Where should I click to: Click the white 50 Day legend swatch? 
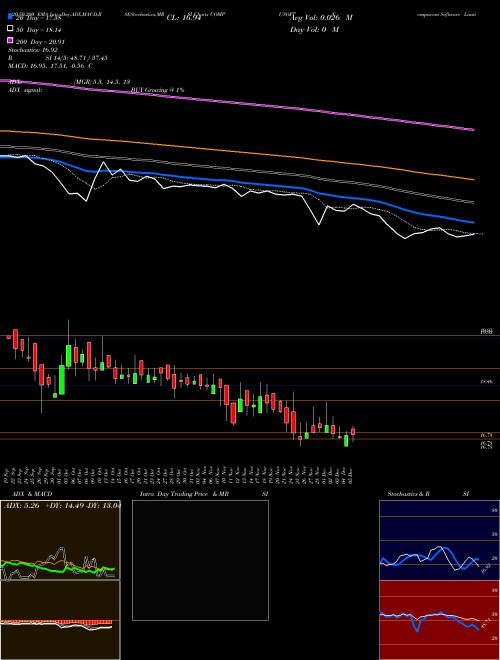pos(11,29)
